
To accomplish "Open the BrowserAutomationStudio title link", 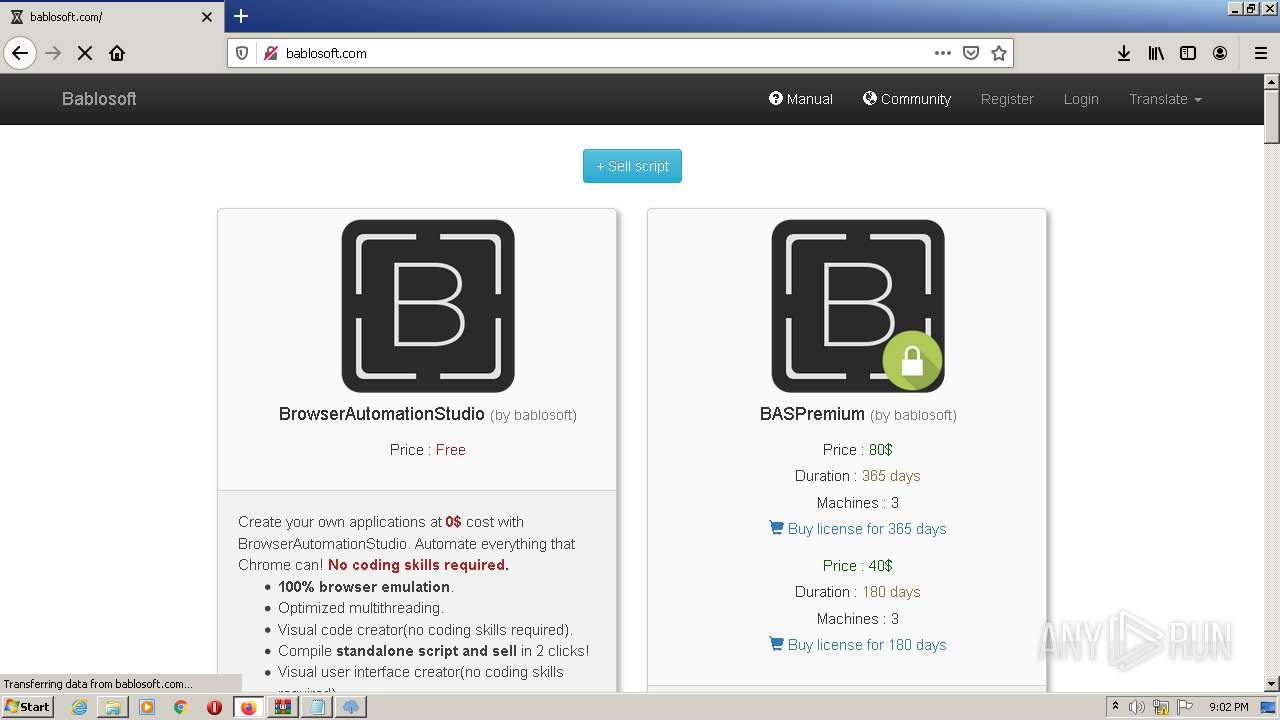I will pyautogui.click(x=381, y=414).
